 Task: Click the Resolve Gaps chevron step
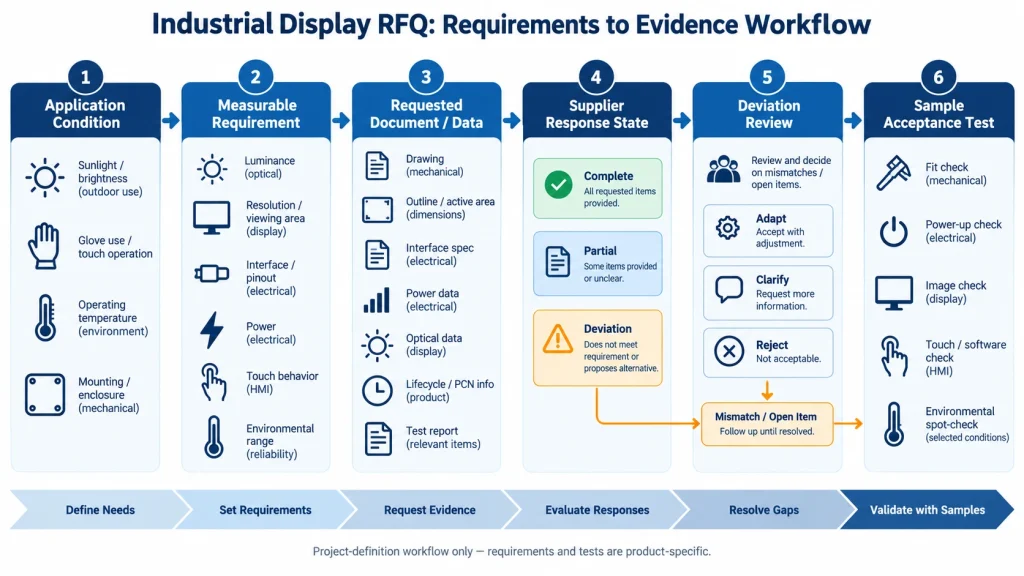(x=763, y=509)
